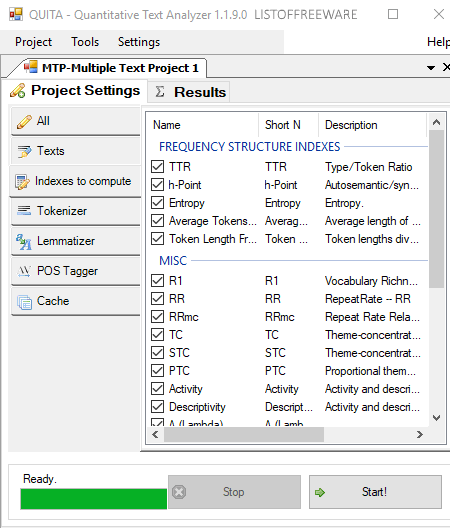Uncheck the h-Point checkbox

click(x=158, y=185)
